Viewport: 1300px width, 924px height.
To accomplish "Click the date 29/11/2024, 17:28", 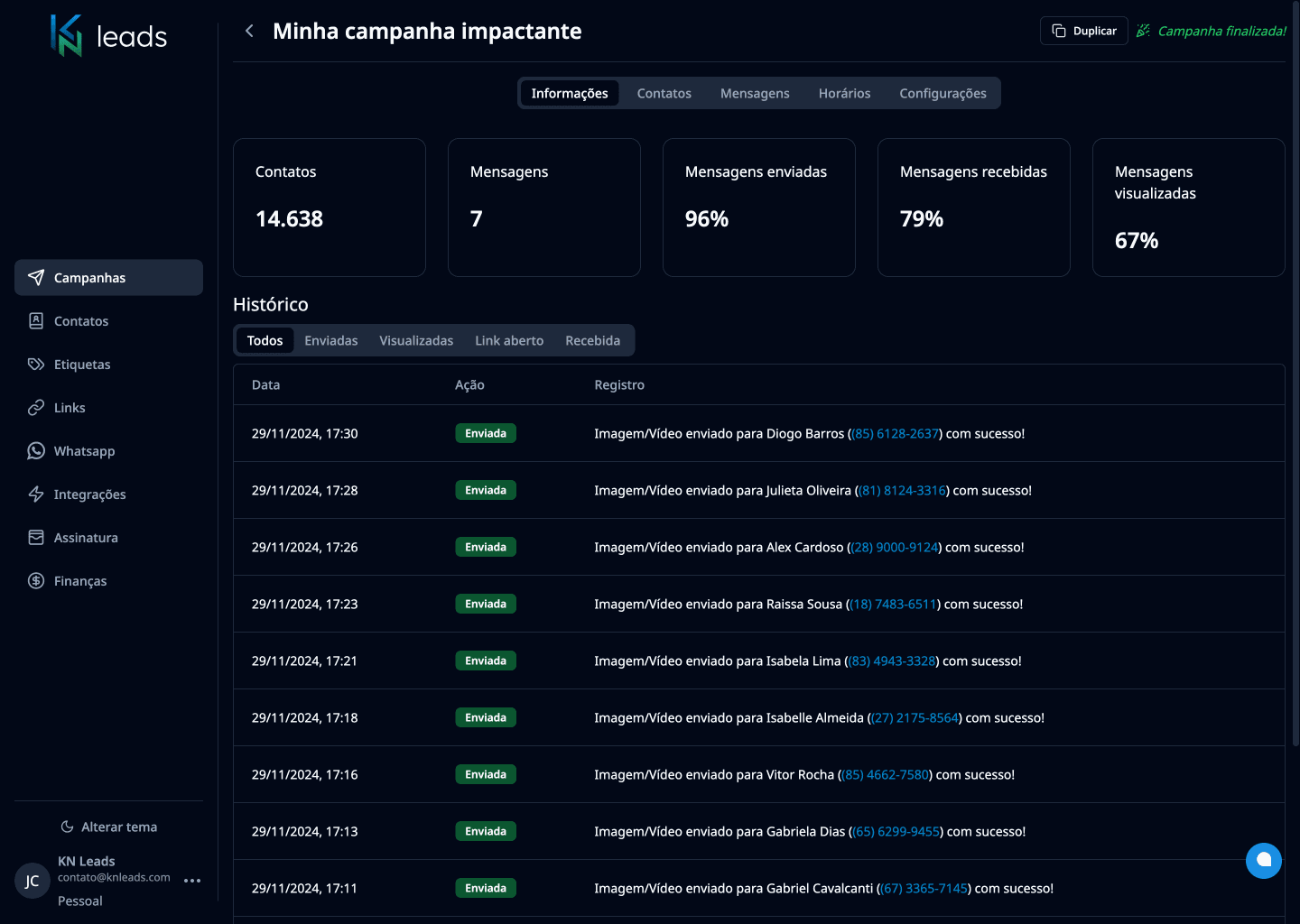I will click(305, 490).
